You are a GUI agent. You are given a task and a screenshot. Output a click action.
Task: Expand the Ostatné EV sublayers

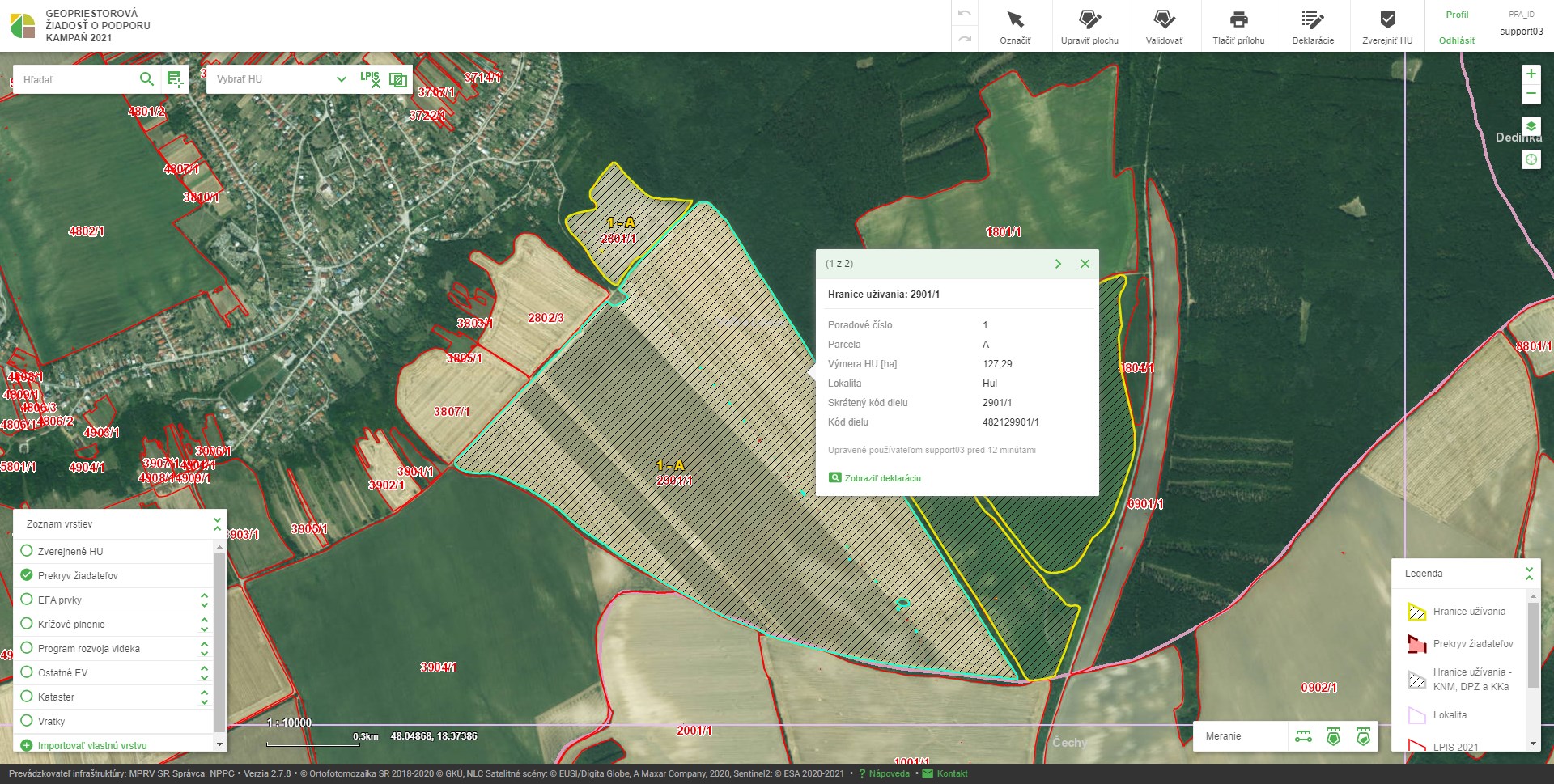[204, 672]
